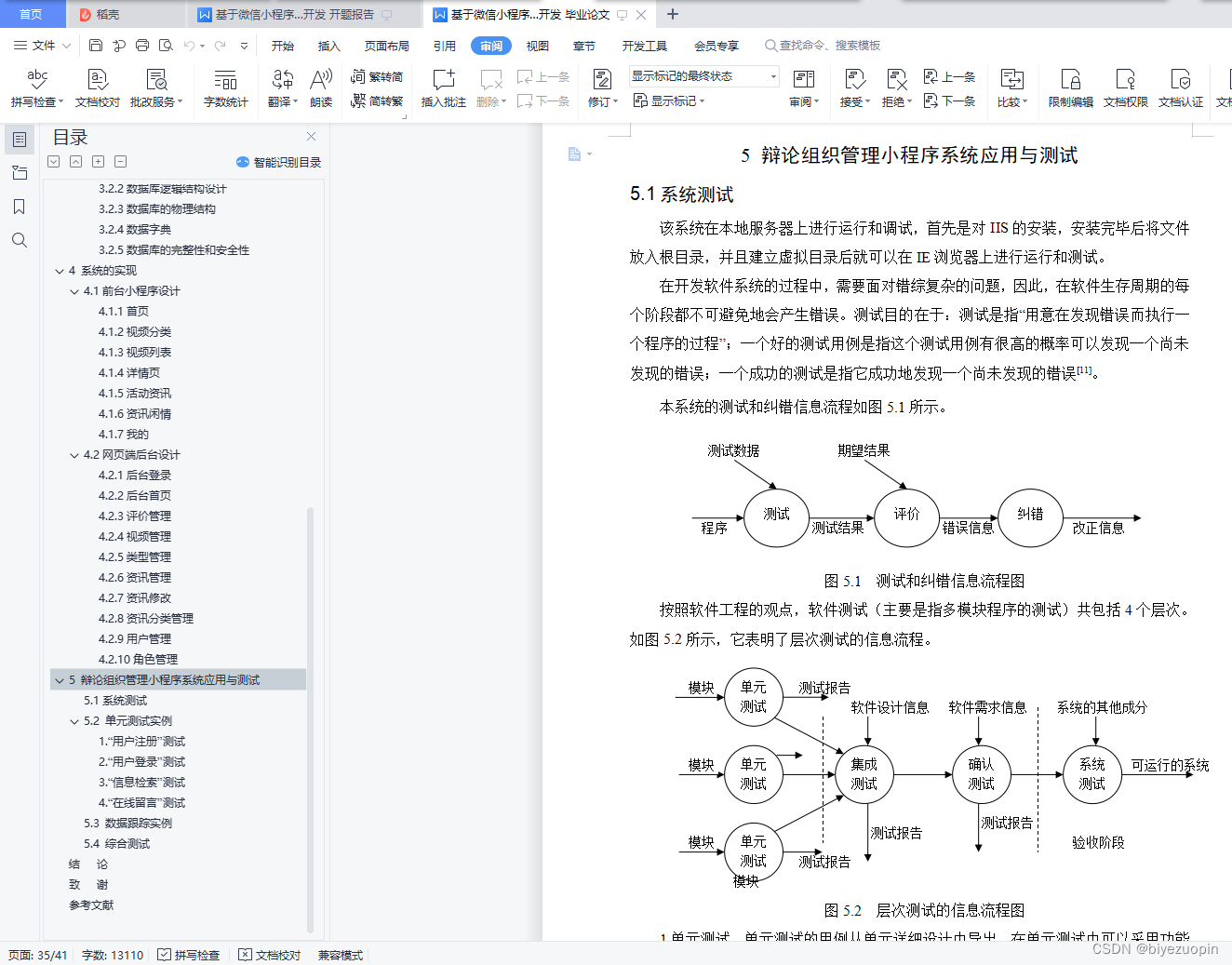Open the 章节 ribbon tab
This screenshot has height=965, width=1232.
pos(584,46)
